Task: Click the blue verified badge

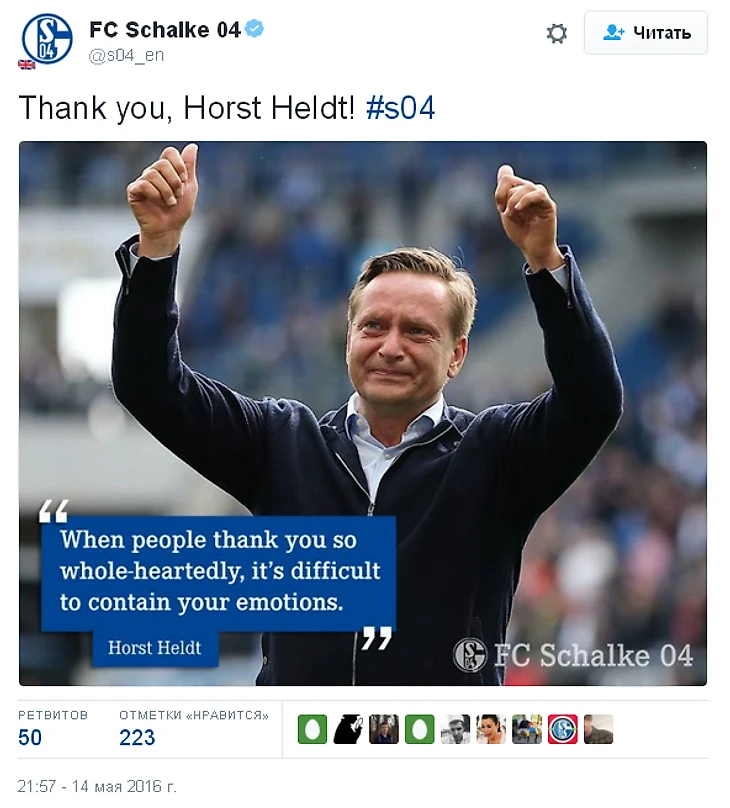Action: (x=254, y=28)
